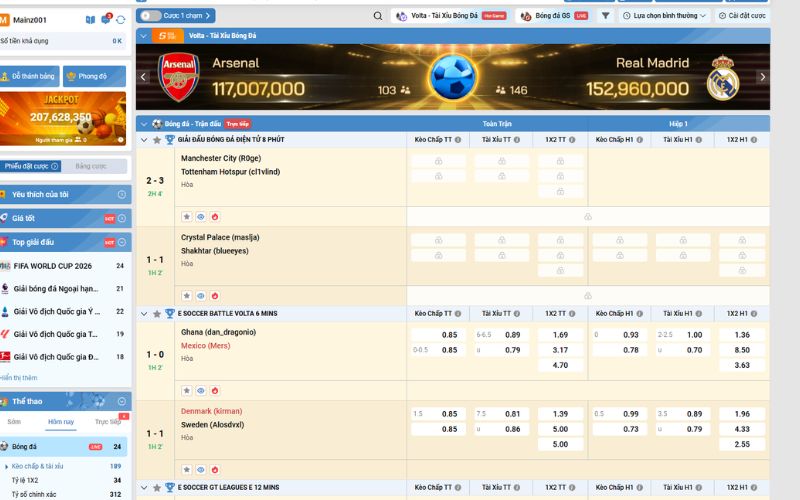
Task: Click info icon next to 1X2 H1 in VOLTA 6 MINS header
Action: 754,314
